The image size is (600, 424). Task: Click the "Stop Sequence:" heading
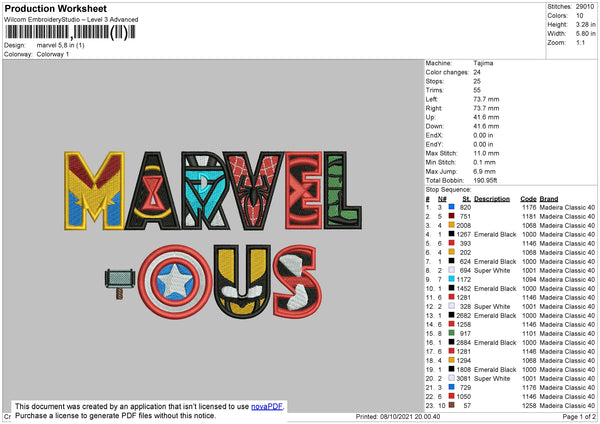448,189
